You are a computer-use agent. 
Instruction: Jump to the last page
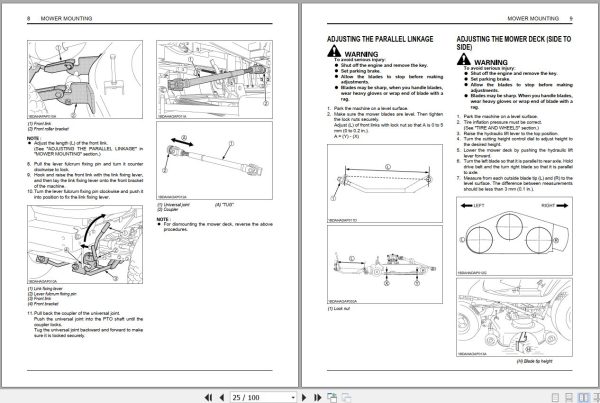[318, 397]
